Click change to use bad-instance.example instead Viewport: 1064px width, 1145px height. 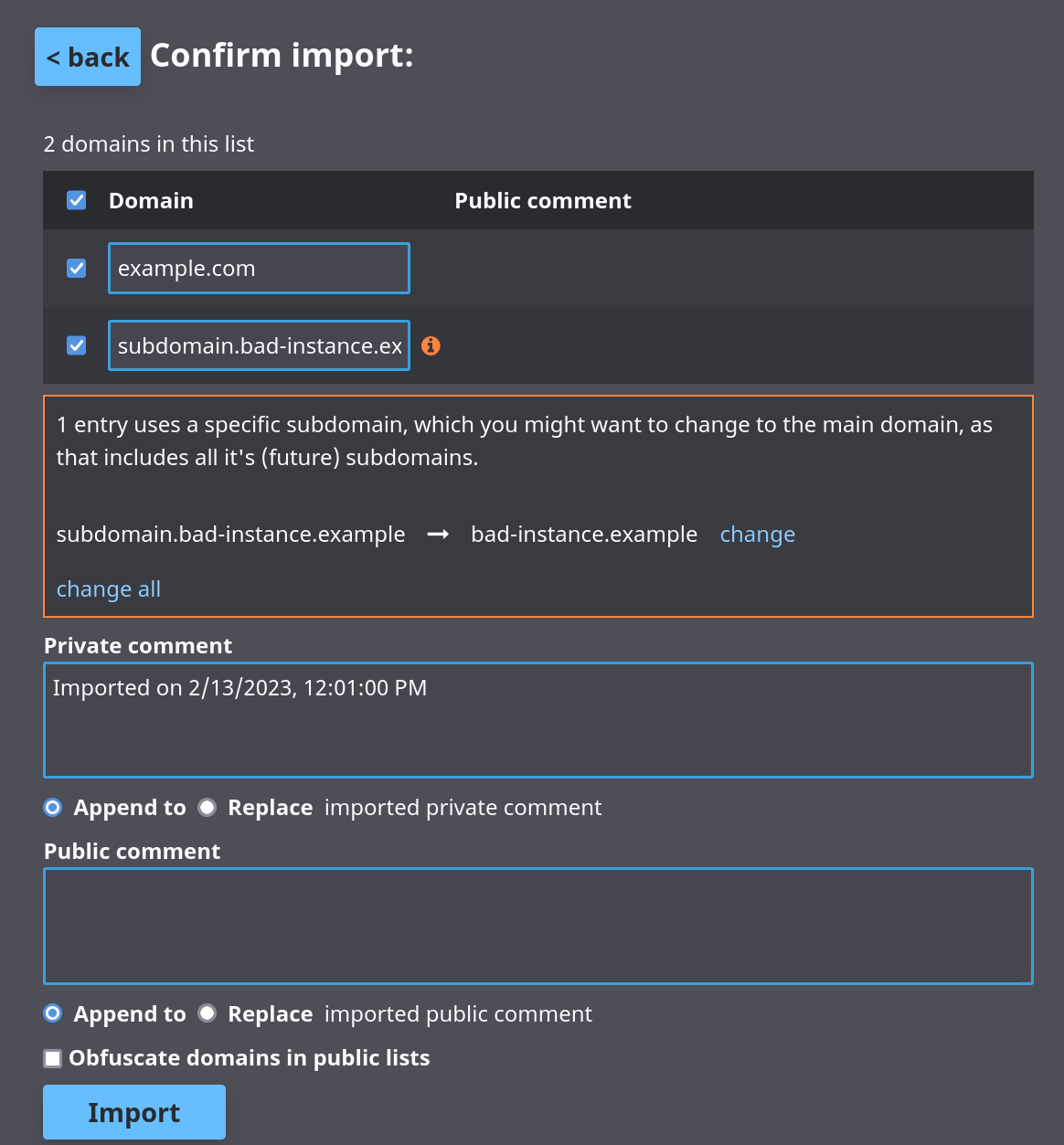[757, 534]
